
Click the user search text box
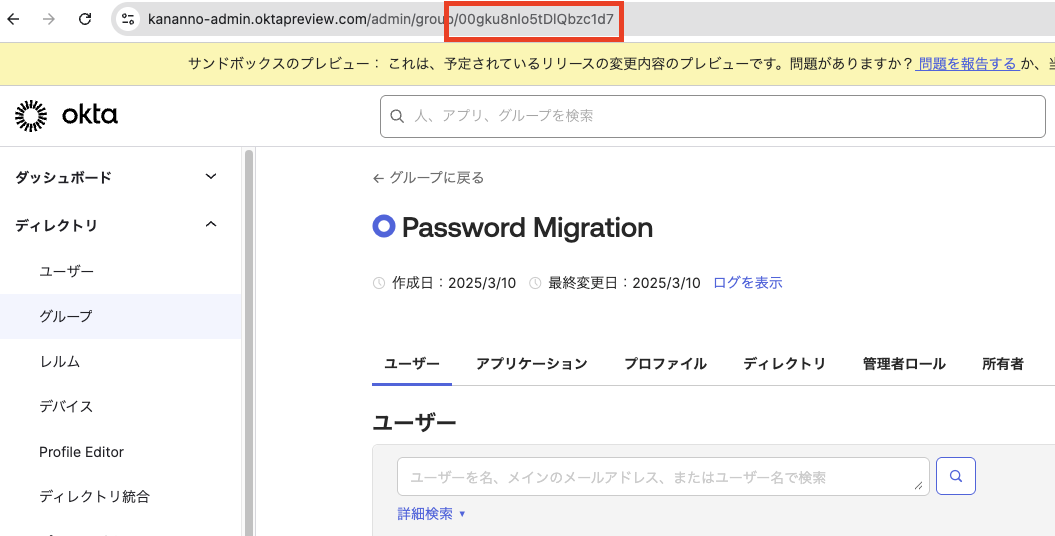(x=662, y=477)
